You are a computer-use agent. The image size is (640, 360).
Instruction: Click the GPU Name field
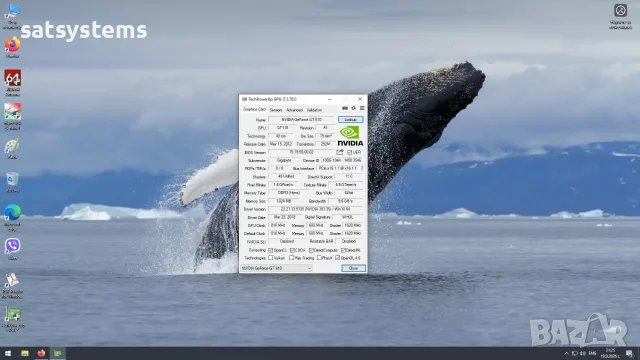302,120
